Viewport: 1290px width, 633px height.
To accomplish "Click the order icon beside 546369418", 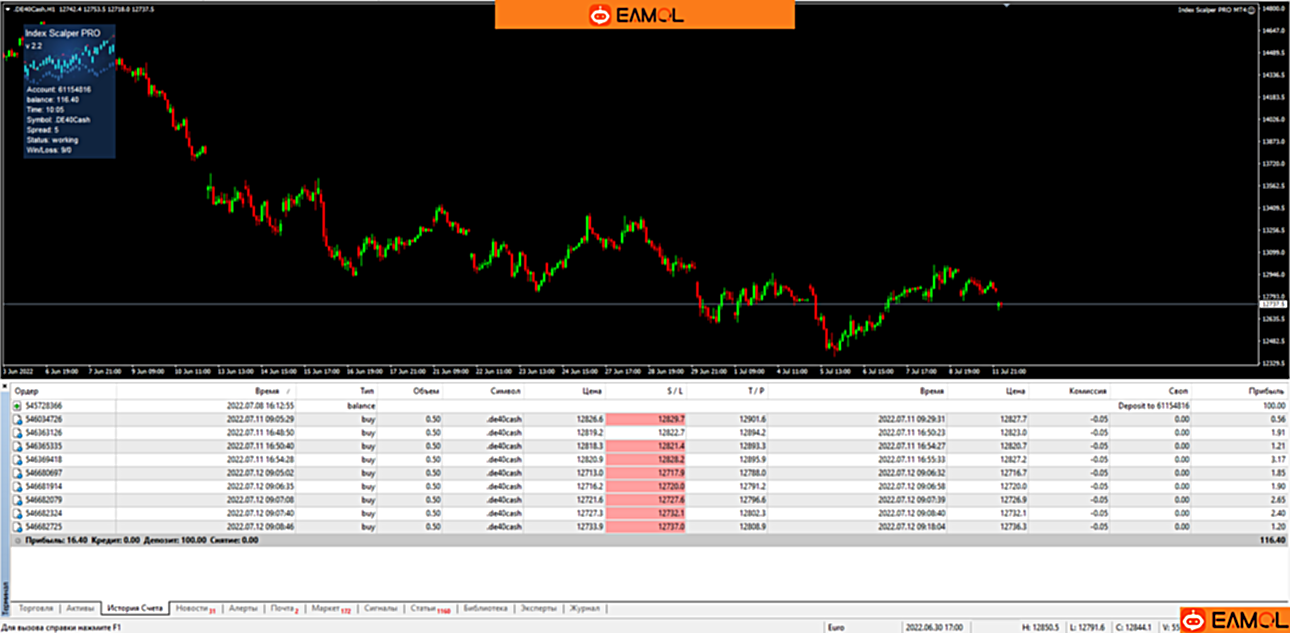I will coord(17,459).
